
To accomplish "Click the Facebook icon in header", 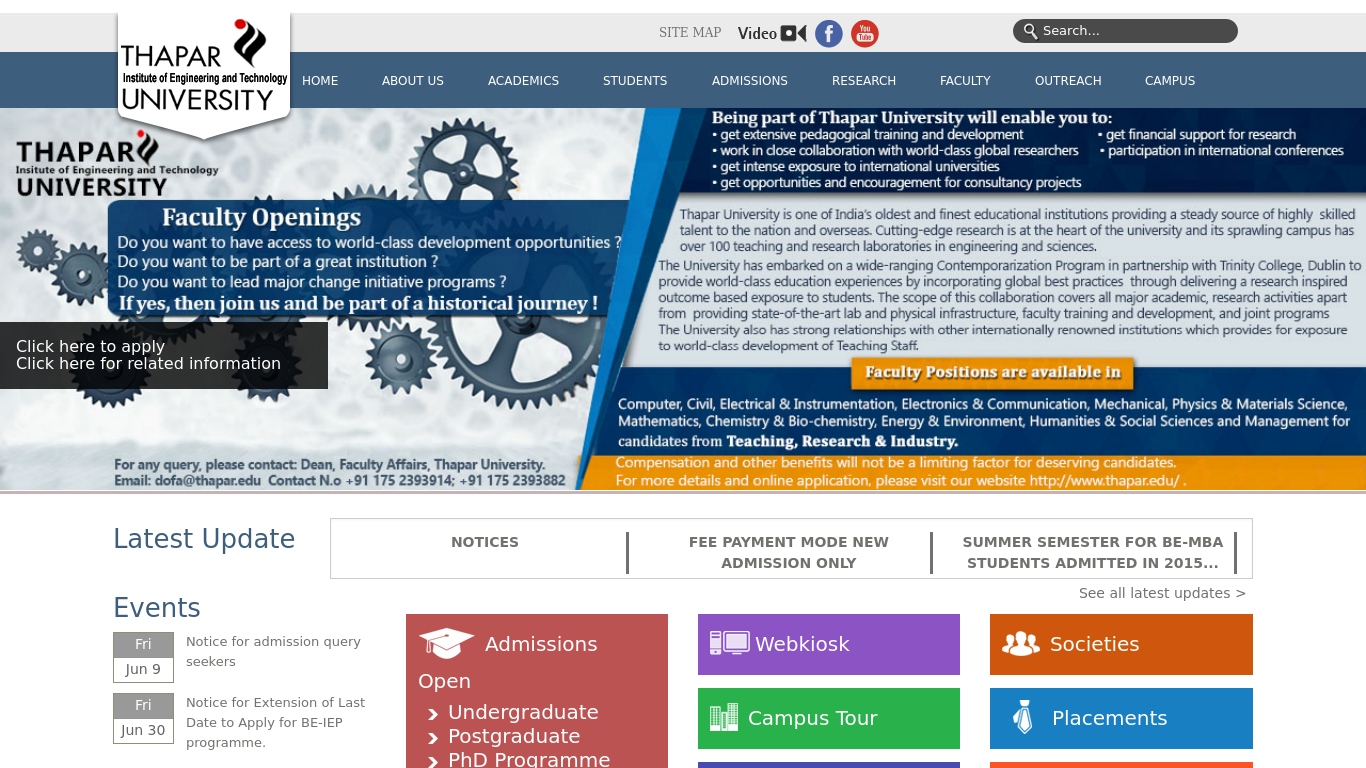I will 828,34.
